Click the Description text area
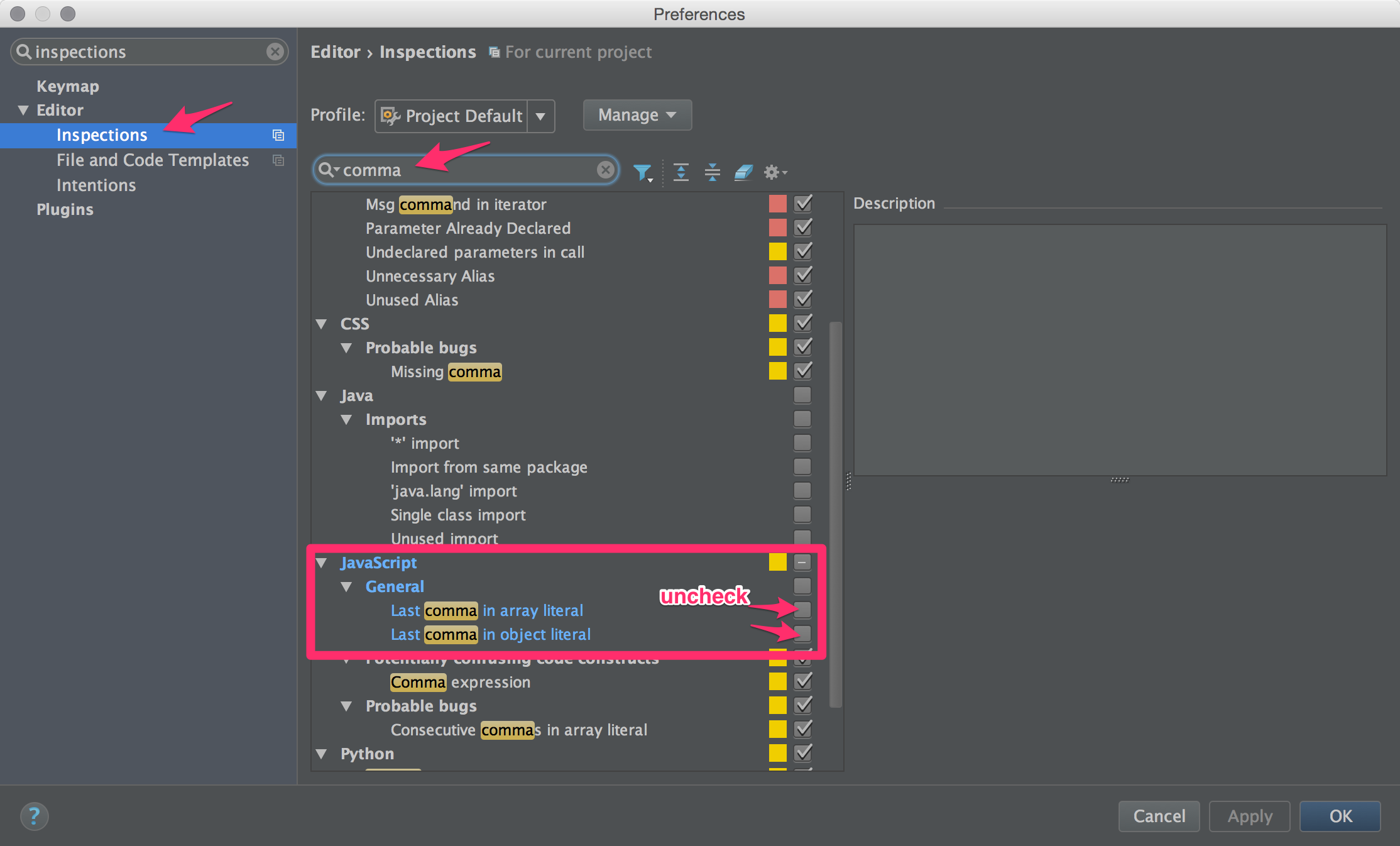 pos(1120,350)
